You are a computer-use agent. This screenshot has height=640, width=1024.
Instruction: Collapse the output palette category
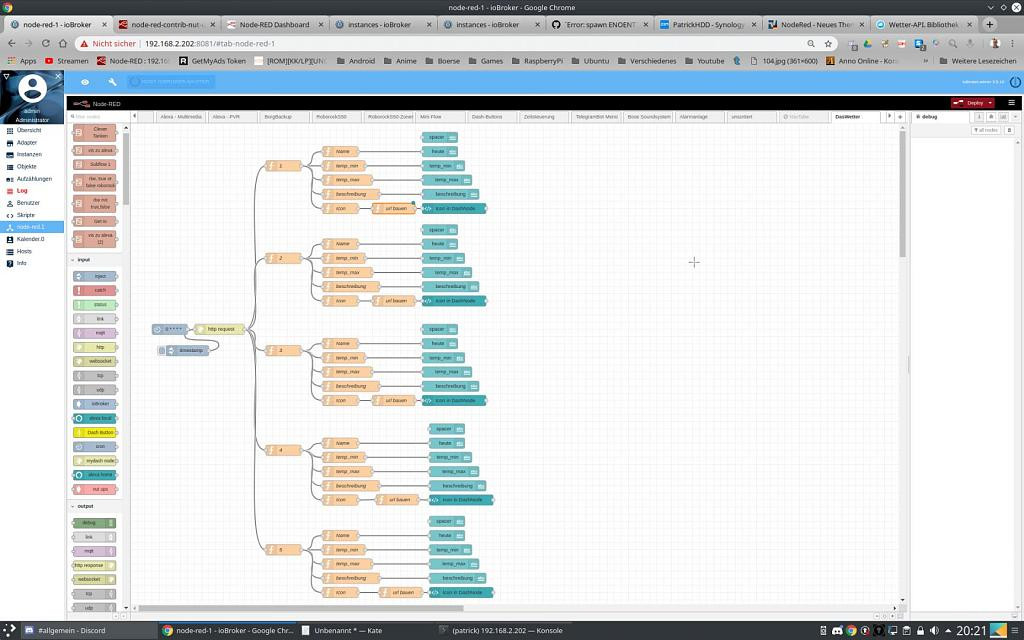(83, 506)
